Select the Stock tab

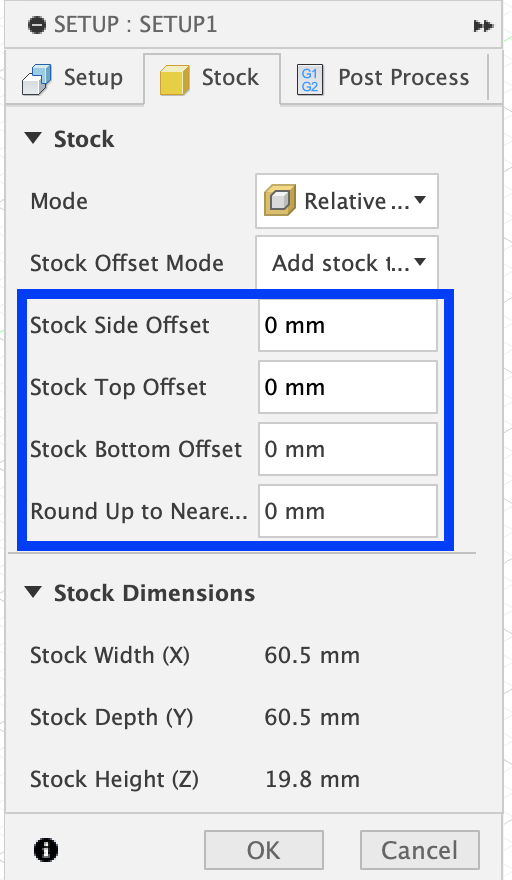pyautogui.click(x=212, y=79)
